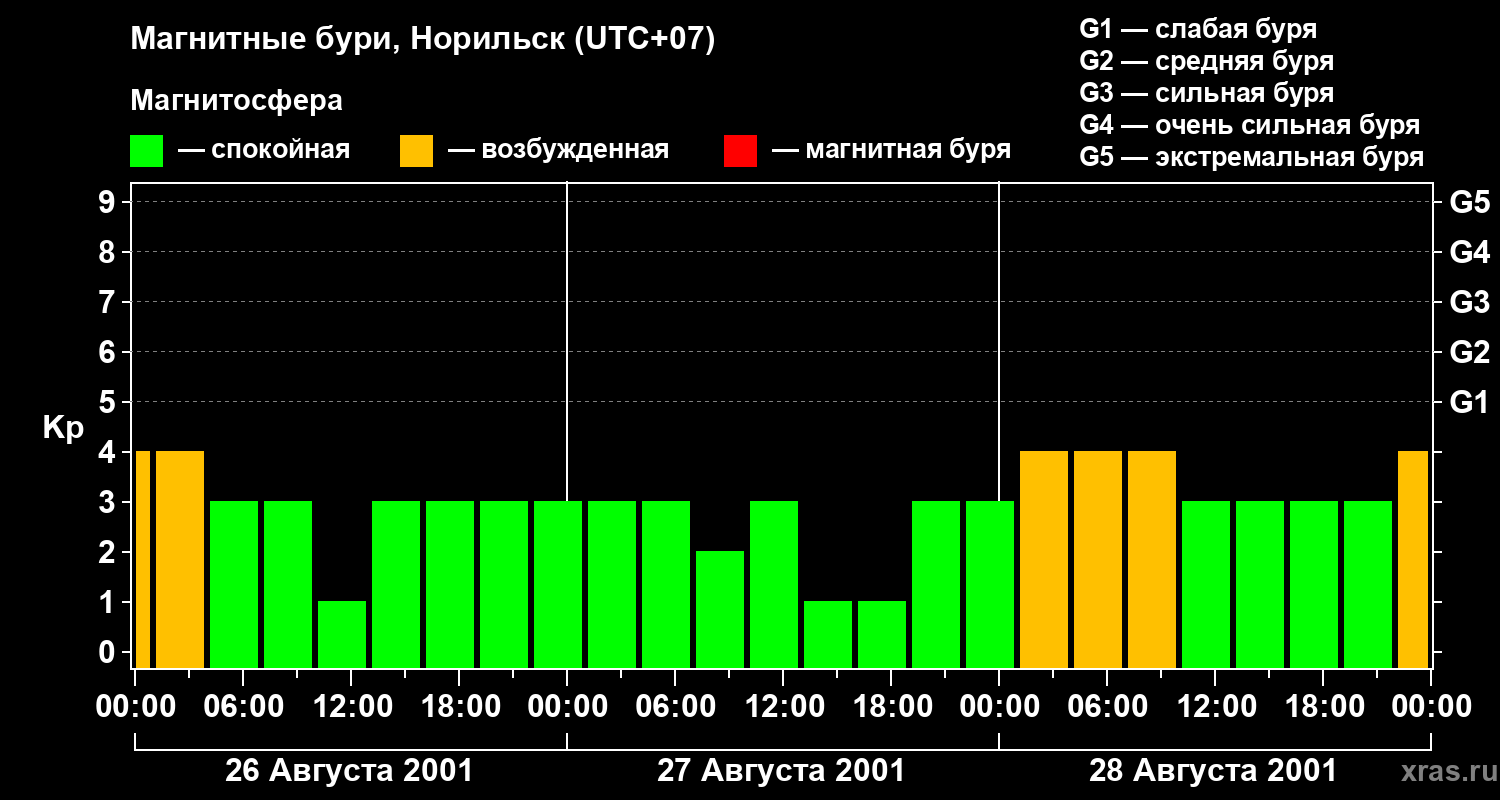Viewport: 1500px width, 800px height.
Task: Click legend line 'G2 — средняя буря'
Action: click(x=1207, y=61)
